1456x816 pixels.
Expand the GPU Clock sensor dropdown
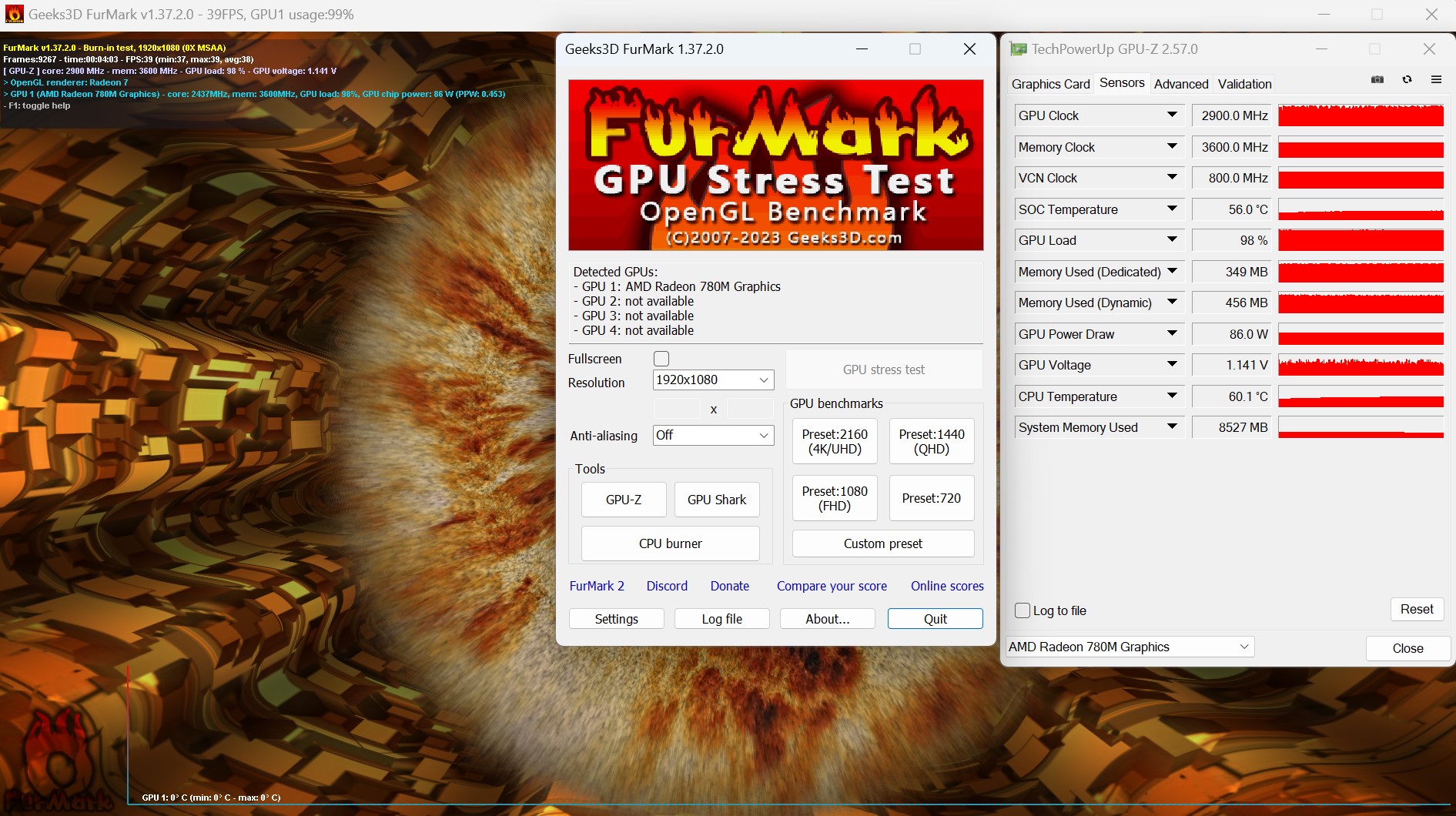(1172, 115)
